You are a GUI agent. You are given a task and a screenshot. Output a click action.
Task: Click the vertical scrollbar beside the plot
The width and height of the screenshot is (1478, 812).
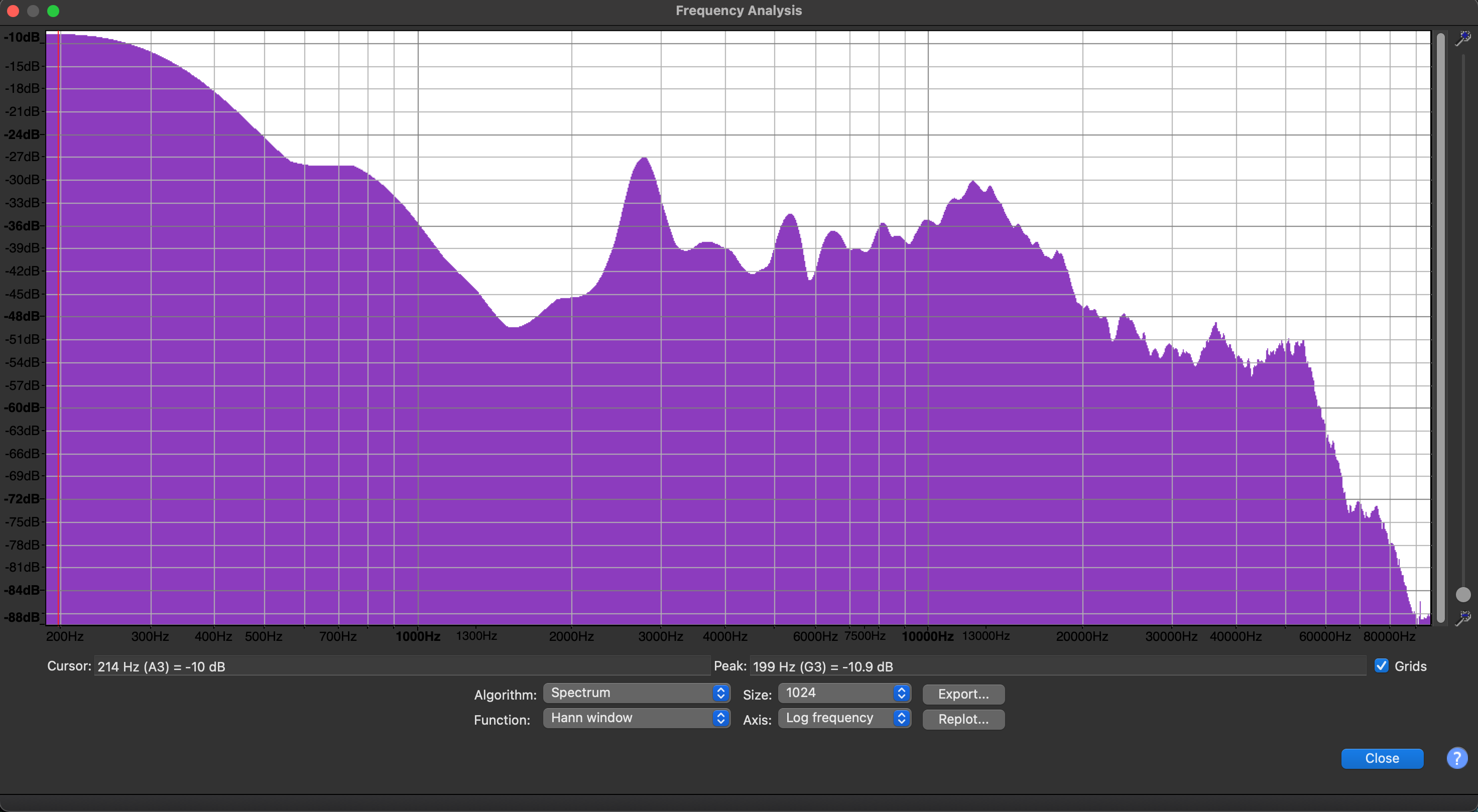(x=1440, y=327)
